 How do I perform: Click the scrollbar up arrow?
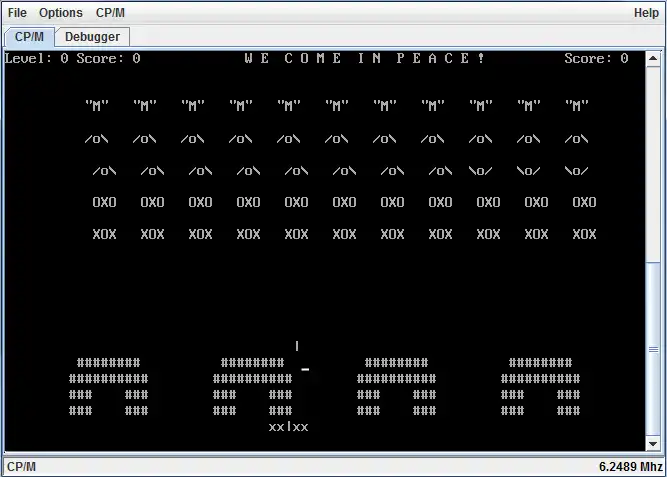coord(653,59)
